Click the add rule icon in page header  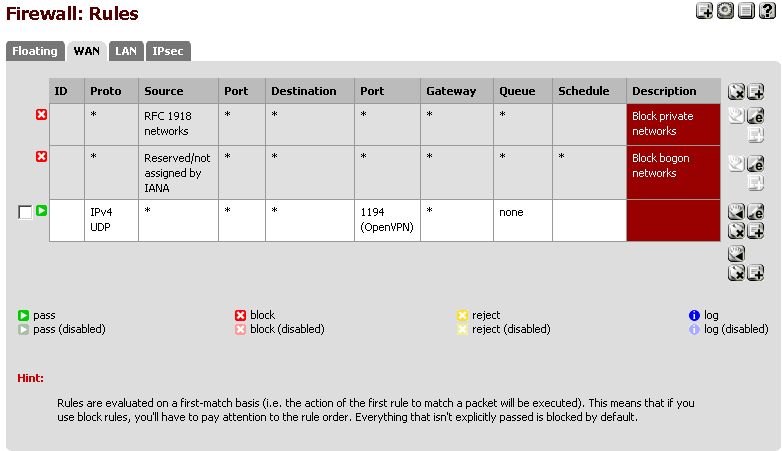click(x=705, y=11)
